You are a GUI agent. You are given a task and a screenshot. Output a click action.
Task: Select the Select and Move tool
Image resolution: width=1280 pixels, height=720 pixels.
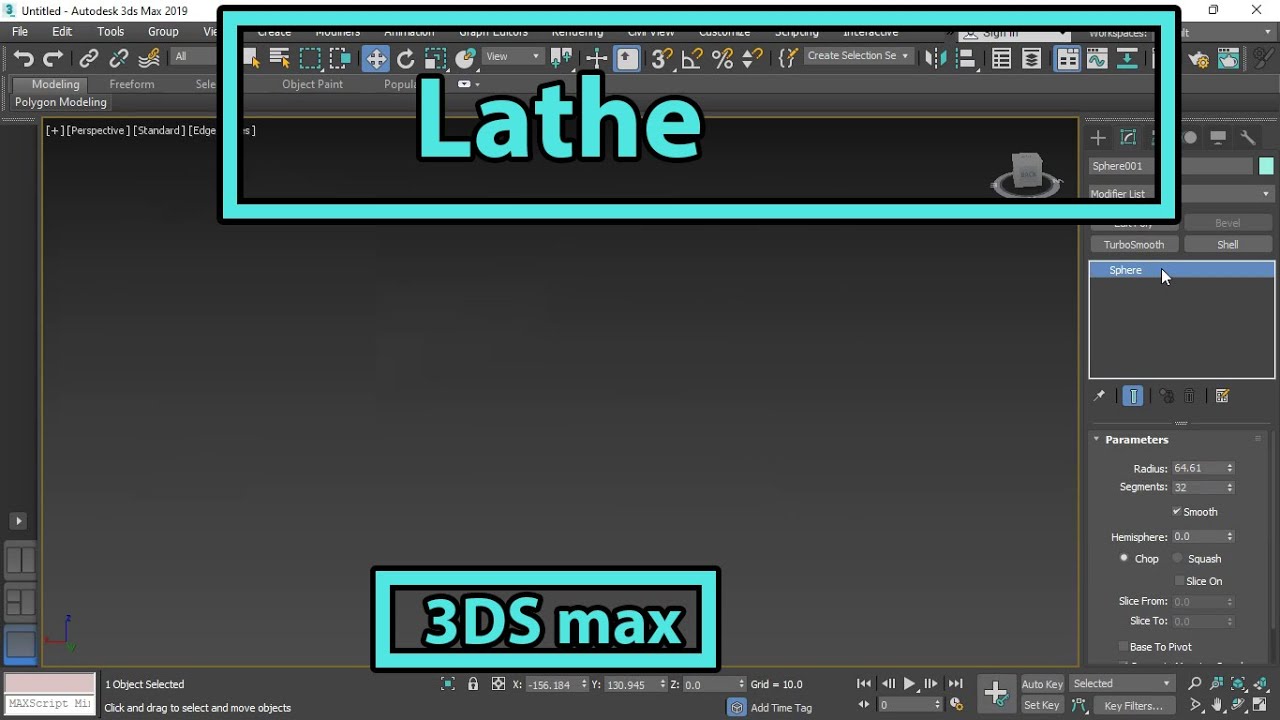pos(376,59)
